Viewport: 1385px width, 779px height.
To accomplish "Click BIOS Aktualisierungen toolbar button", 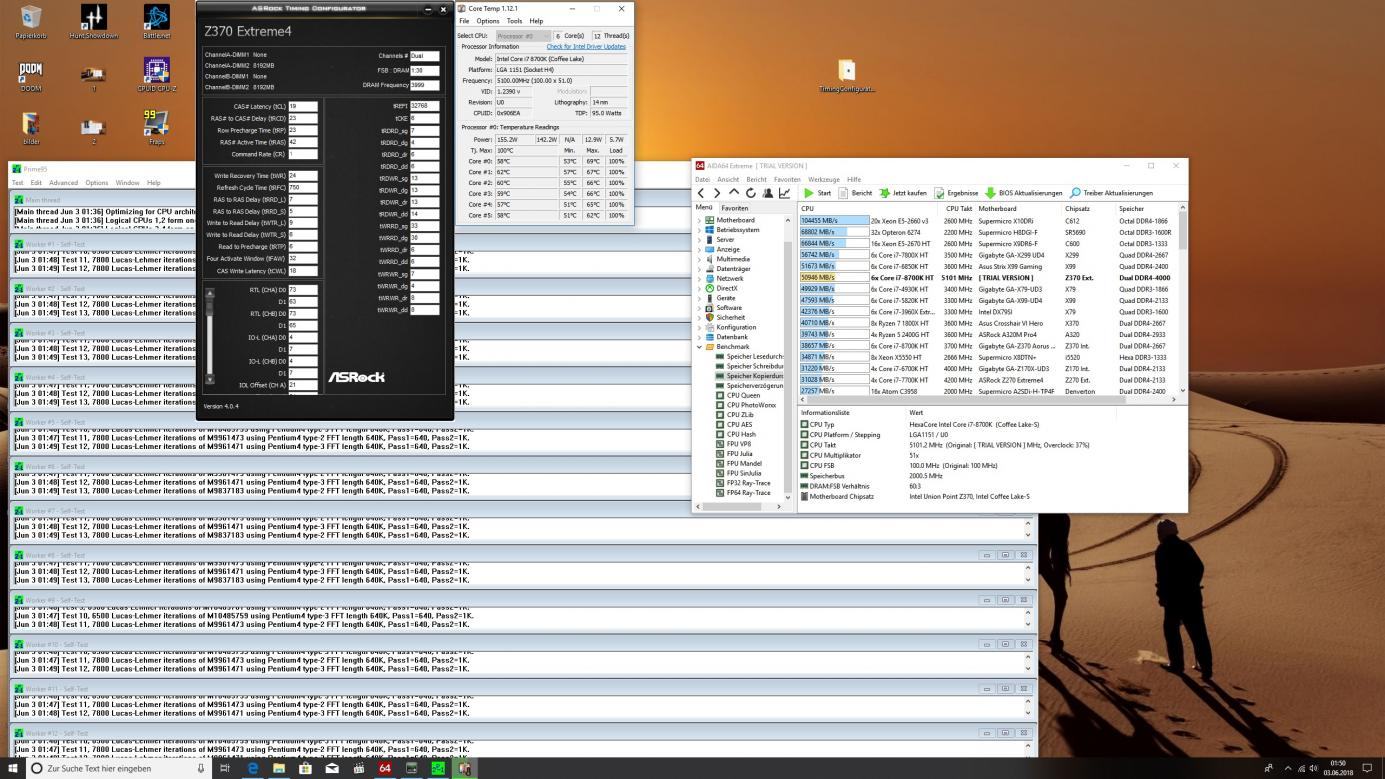I will 1023,193.
